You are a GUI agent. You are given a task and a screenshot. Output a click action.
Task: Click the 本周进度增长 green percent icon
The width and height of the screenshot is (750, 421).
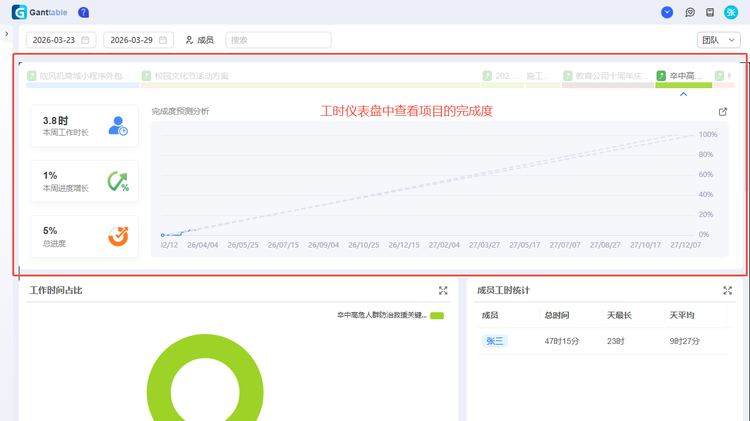(118, 181)
